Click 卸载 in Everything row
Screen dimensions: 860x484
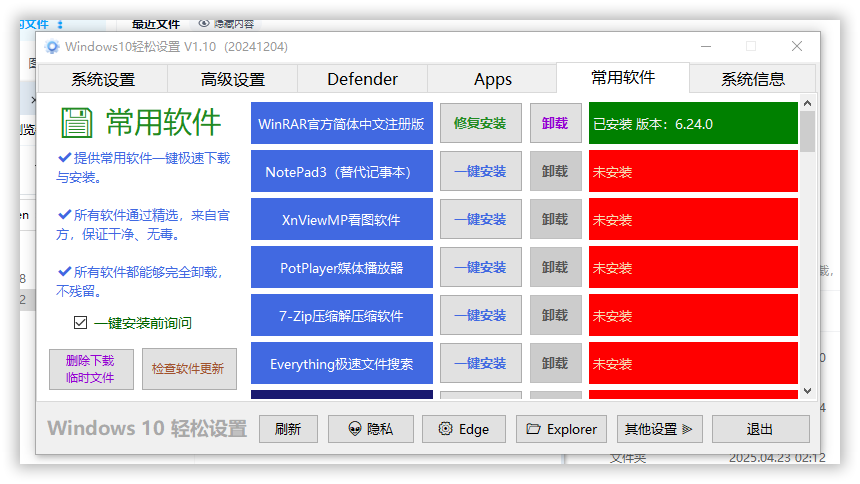point(555,363)
